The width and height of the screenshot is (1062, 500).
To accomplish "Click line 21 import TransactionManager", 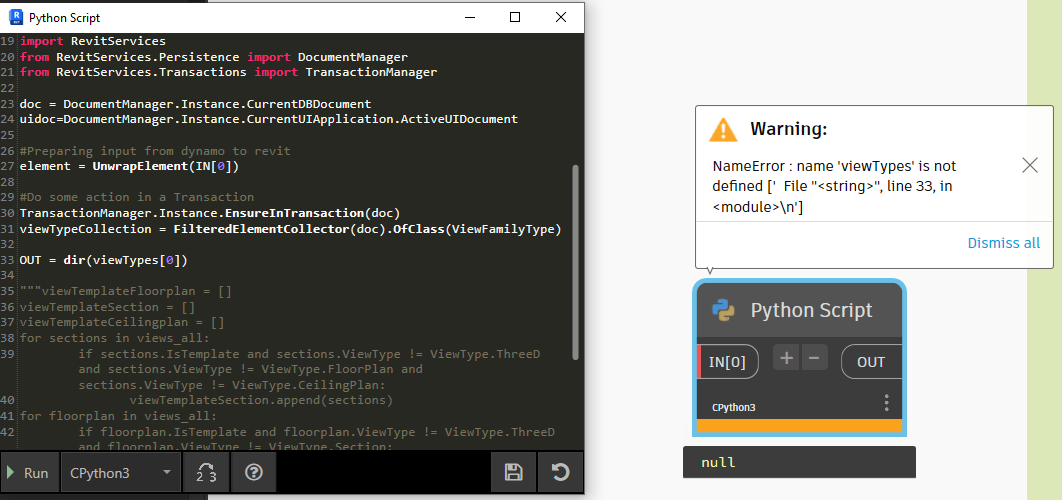I will coord(228,72).
